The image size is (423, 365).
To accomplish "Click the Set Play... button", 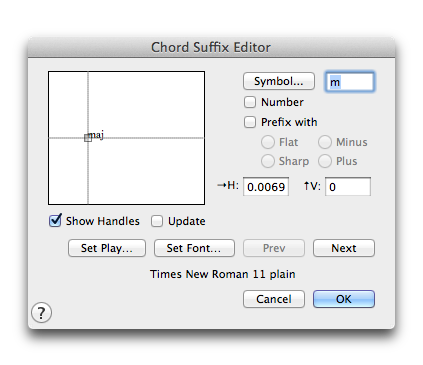I will click(x=107, y=248).
